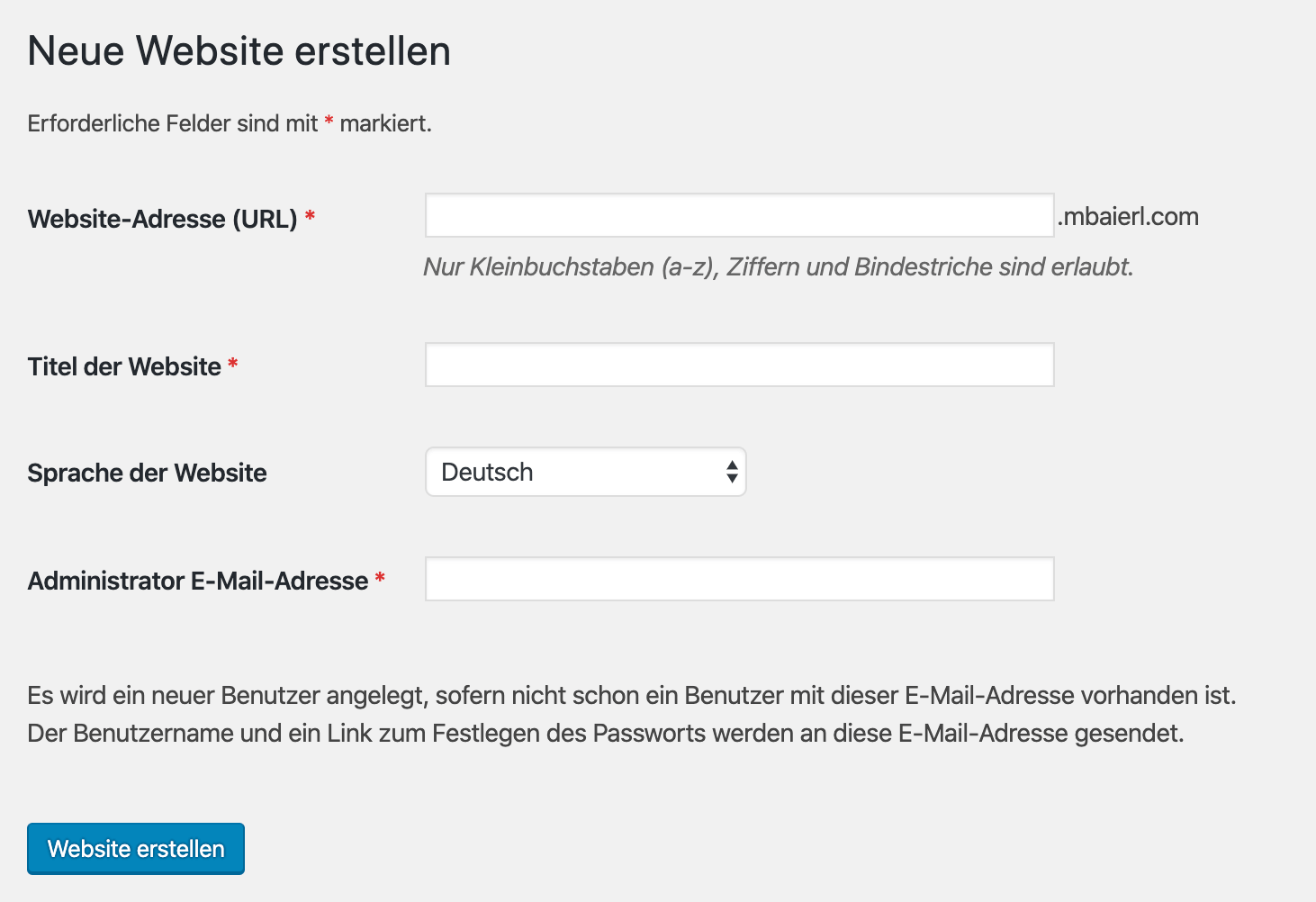Click the 'Es wird ein neuer Benutzer angelegt' sentence
Viewport: 1316px width, 902px height.
(632, 695)
